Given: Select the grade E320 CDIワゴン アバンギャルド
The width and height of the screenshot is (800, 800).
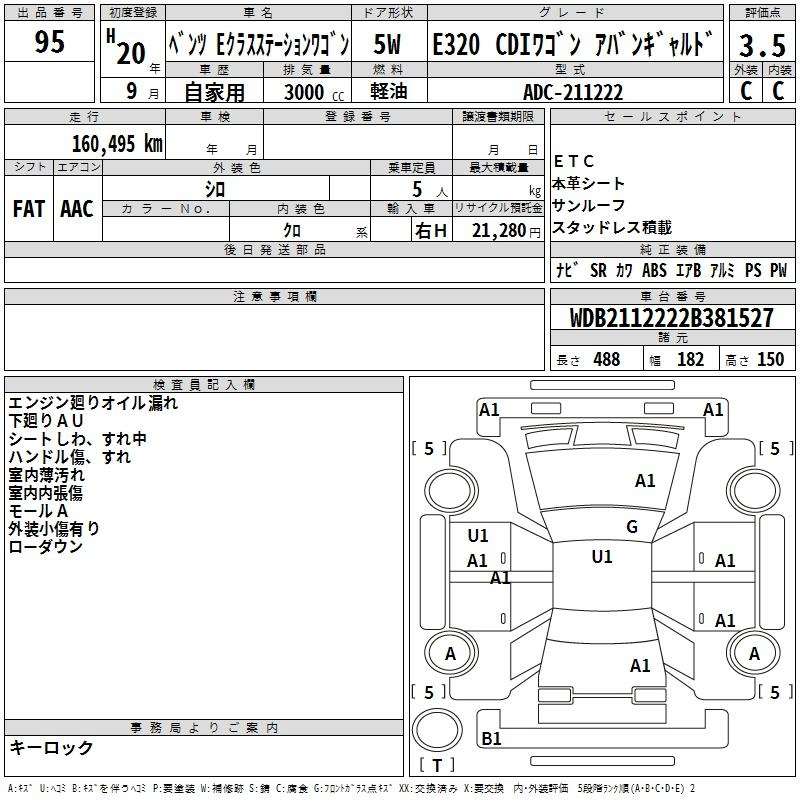Looking at the screenshot, I should tap(572, 44).
